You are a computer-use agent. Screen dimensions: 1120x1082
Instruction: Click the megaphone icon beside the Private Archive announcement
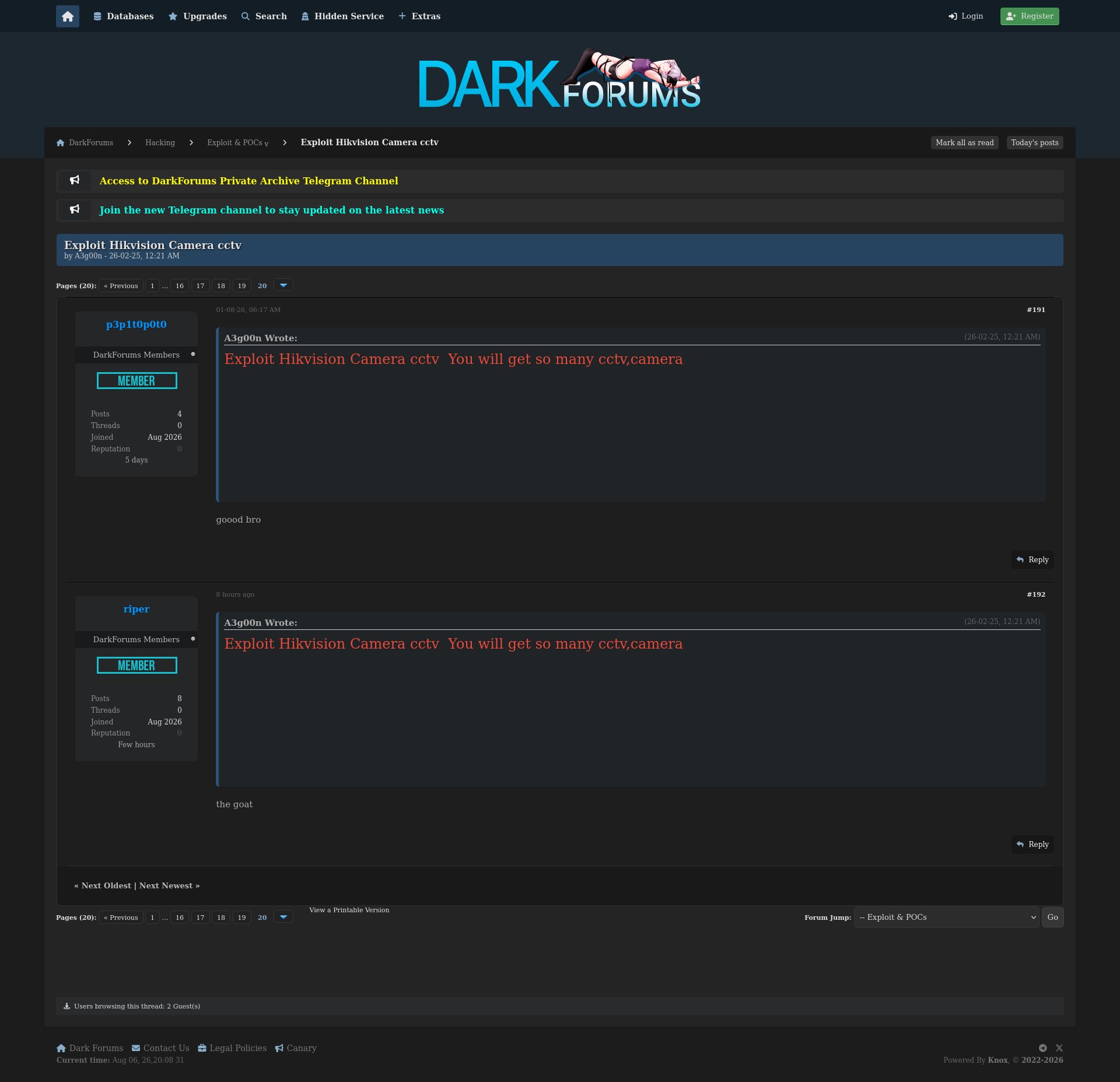pos(75,180)
